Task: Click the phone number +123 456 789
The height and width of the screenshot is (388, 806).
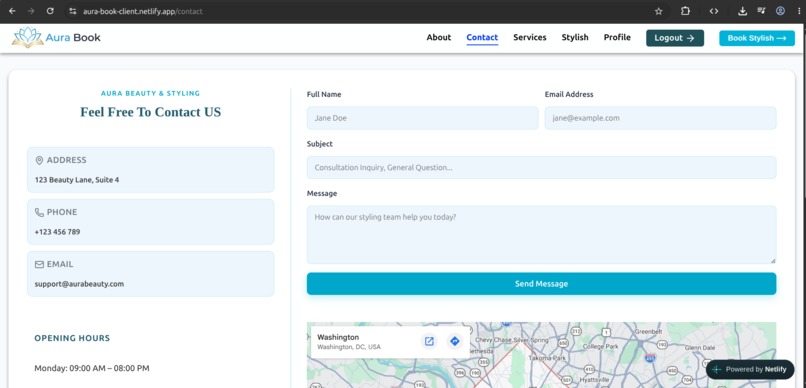Action: (x=58, y=232)
